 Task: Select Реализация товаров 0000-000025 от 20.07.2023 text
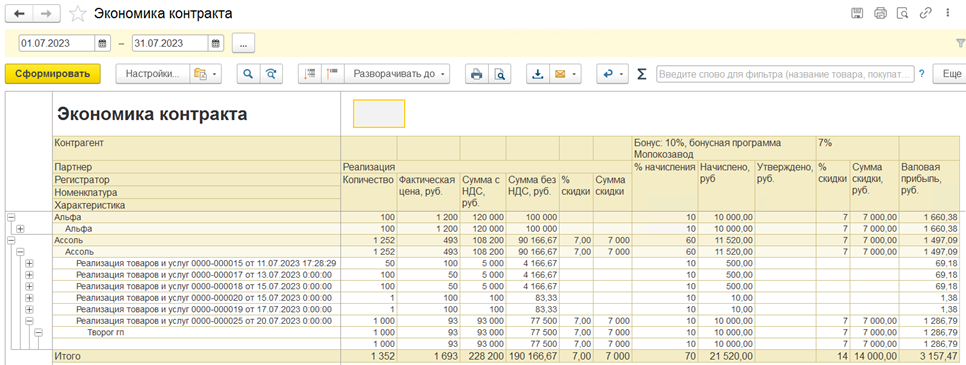click(x=204, y=321)
